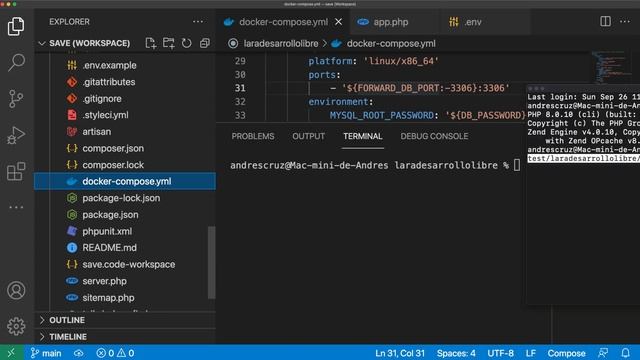Select the TERMINAL panel tab
640x360 pixels.
pyautogui.click(x=362, y=136)
